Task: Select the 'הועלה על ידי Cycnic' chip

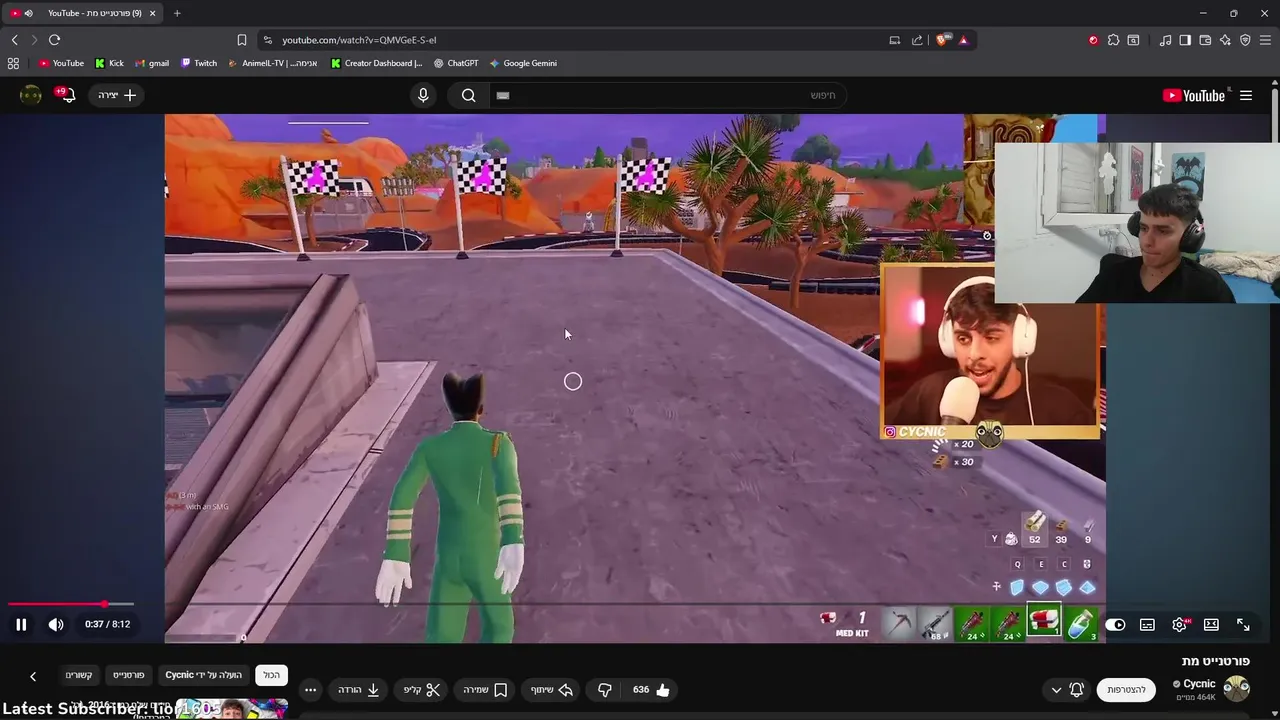Action: [204, 675]
